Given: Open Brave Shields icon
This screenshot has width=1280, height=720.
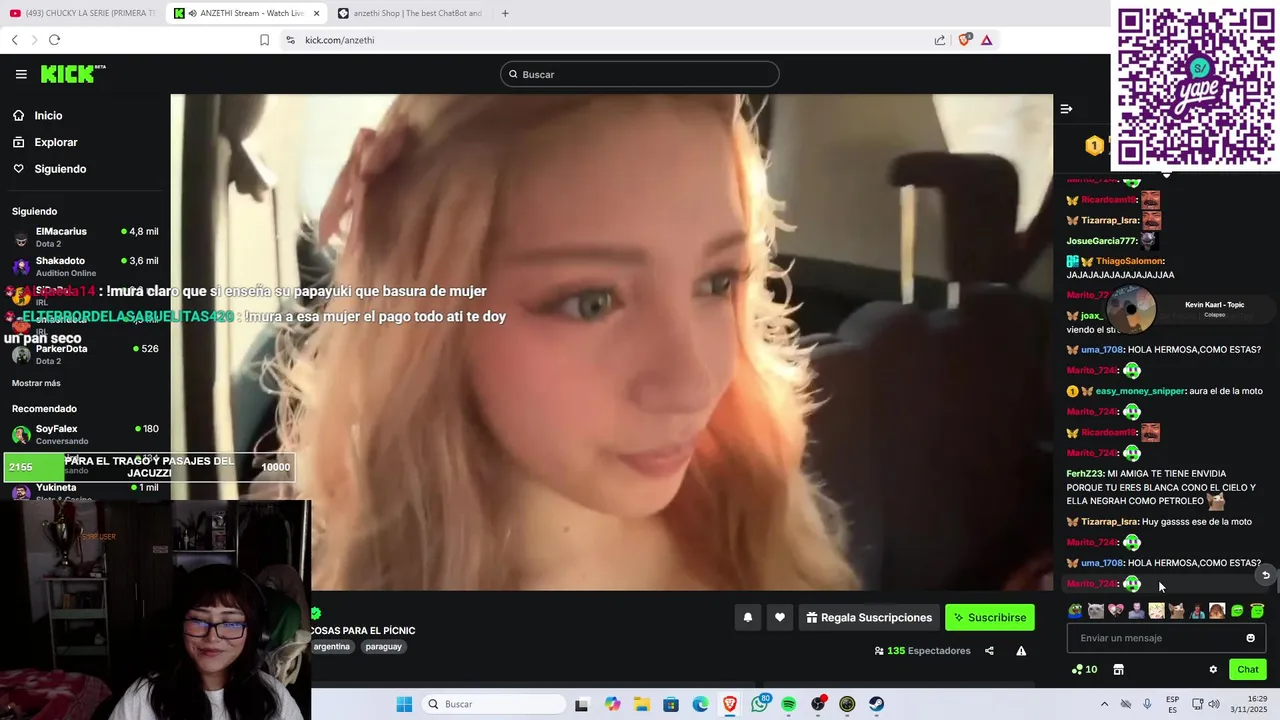Looking at the screenshot, I should coord(964,40).
